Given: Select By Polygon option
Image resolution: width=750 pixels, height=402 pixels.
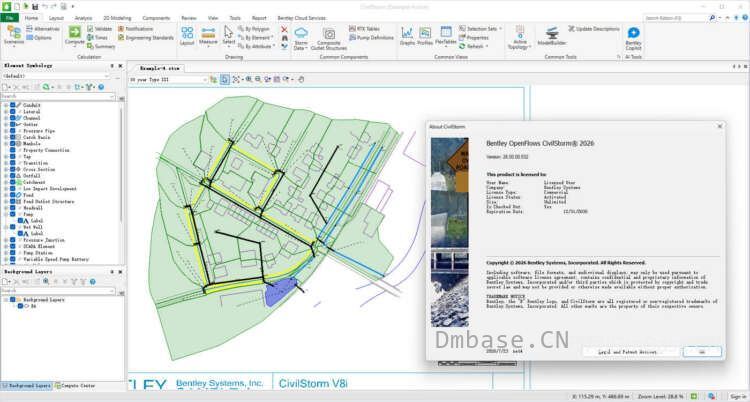Looking at the screenshot, I should pyautogui.click(x=254, y=29).
